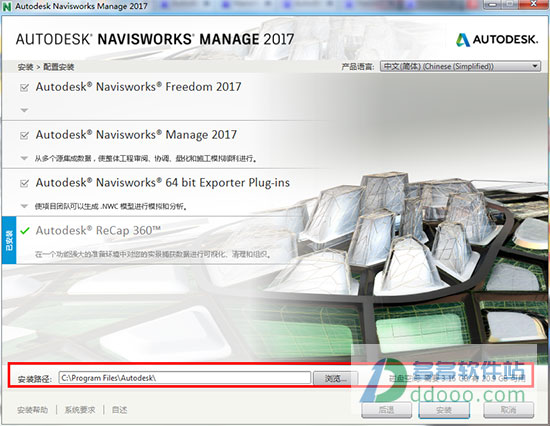Uncheck Autodesk Navisworks Manage 2017 checkbox
Image resolution: width=550 pixels, height=426 pixels.
25,135
